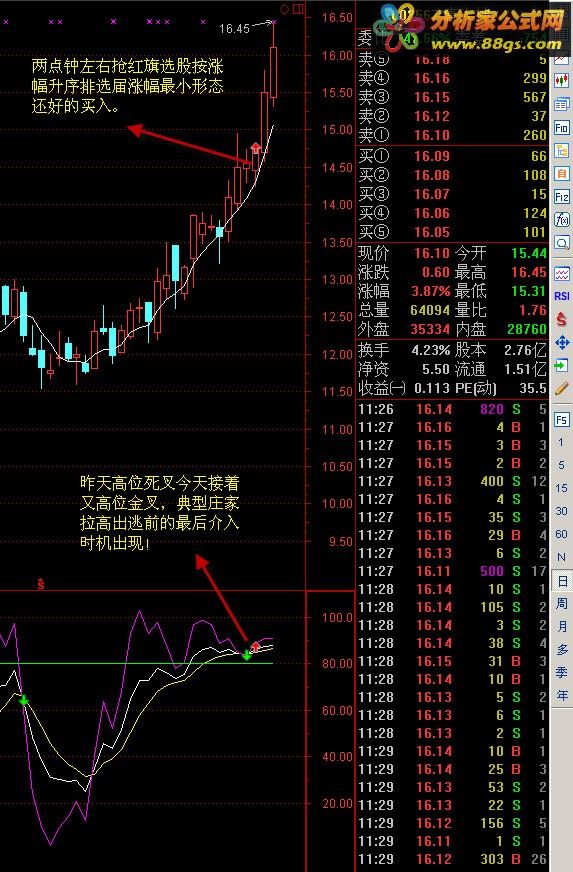Click the 80.00 level on indicator axis
Screen dimensions: 573x872
pyautogui.click(x=337, y=663)
